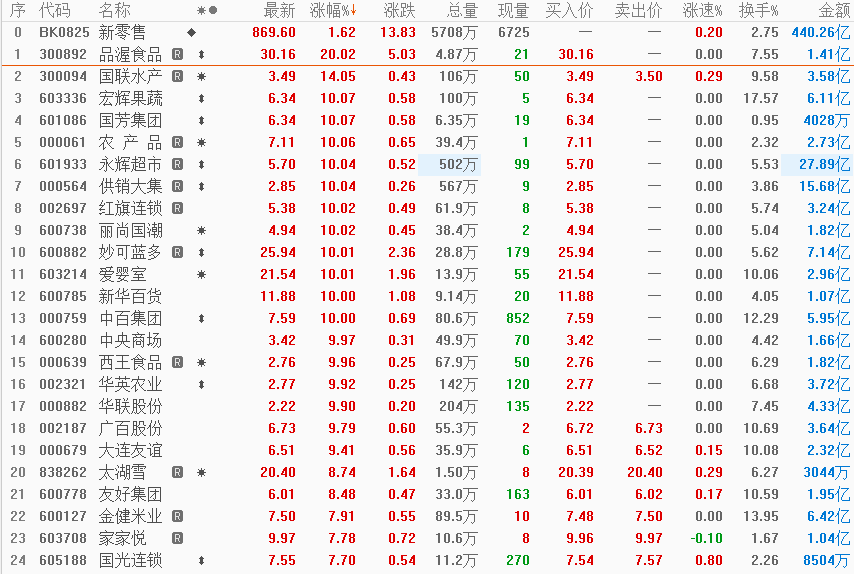This screenshot has width=854, height=574.
Task: Click the arrow marker icon for 宏辉果蔬
Action: coord(202,99)
